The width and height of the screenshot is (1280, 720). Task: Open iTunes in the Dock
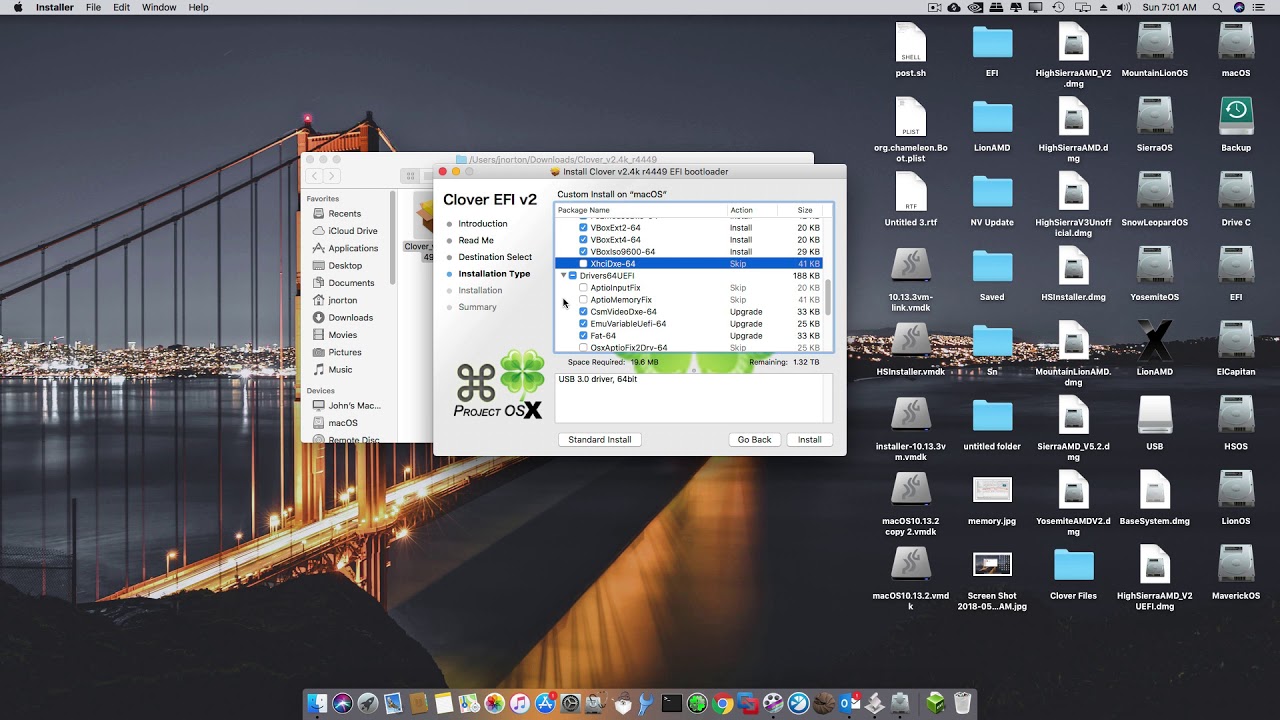pos(519,703)
